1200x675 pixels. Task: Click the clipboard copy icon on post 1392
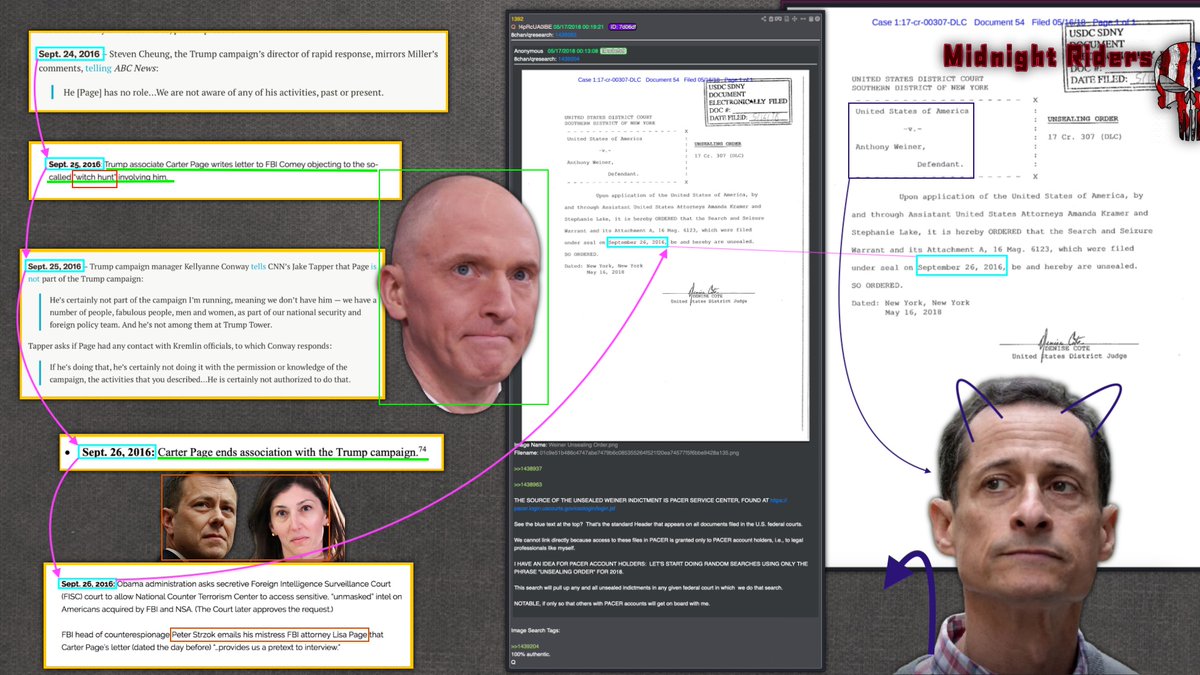[771, 19]
